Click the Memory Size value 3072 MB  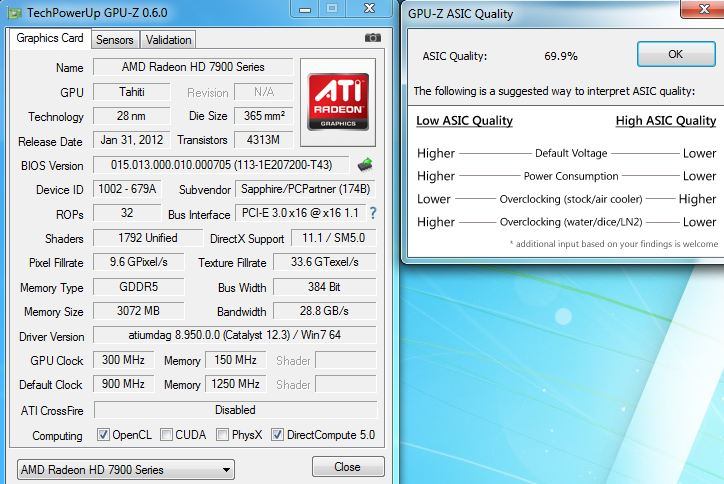[139, 311]
